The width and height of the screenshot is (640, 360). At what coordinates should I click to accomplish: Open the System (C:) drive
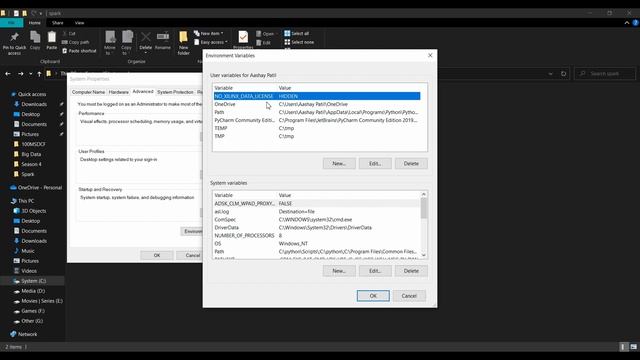coord(33,281)
